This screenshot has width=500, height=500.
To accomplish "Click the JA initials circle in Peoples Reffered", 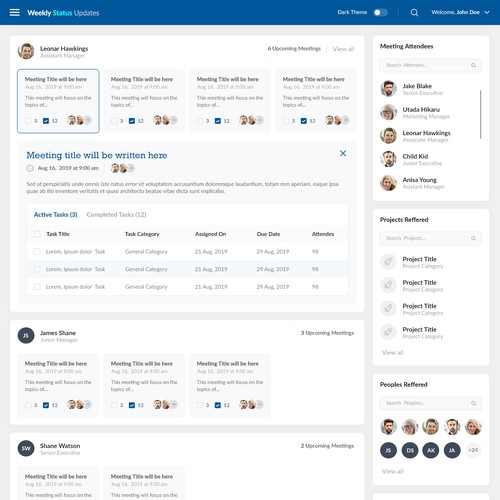I will pos(452,450).
